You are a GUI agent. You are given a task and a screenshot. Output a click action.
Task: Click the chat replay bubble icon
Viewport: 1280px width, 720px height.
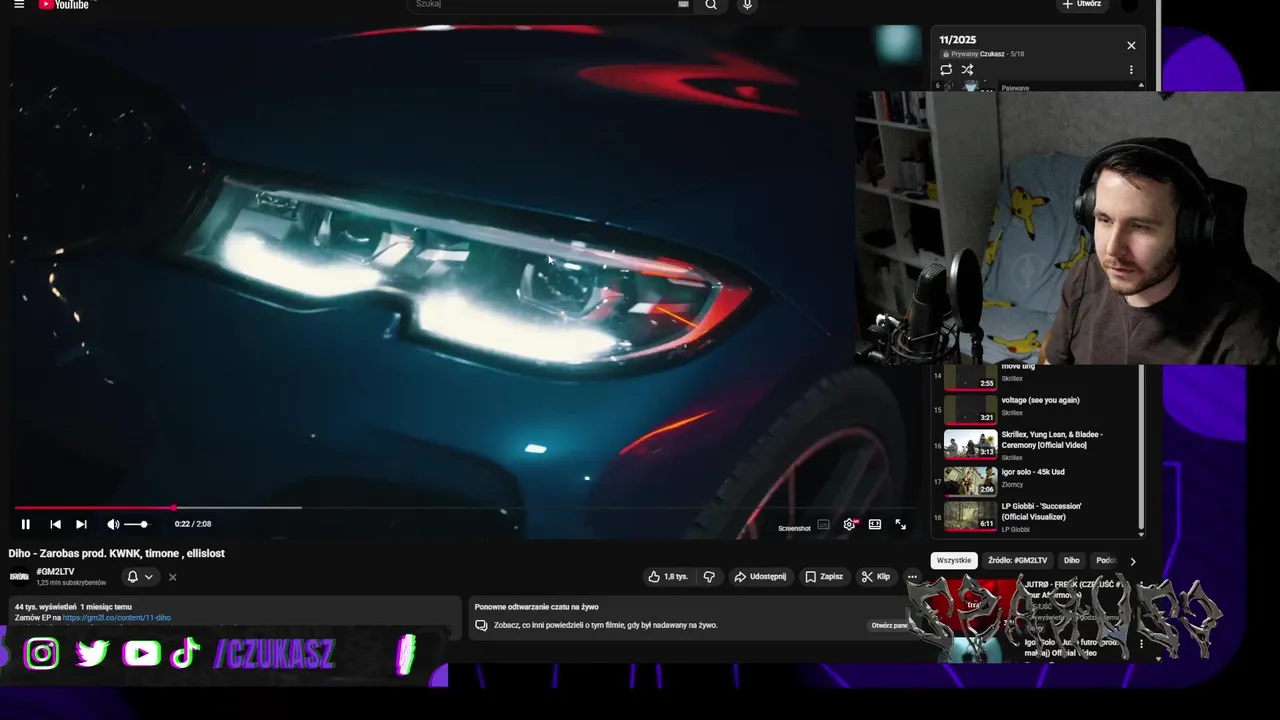pos(481,626)
